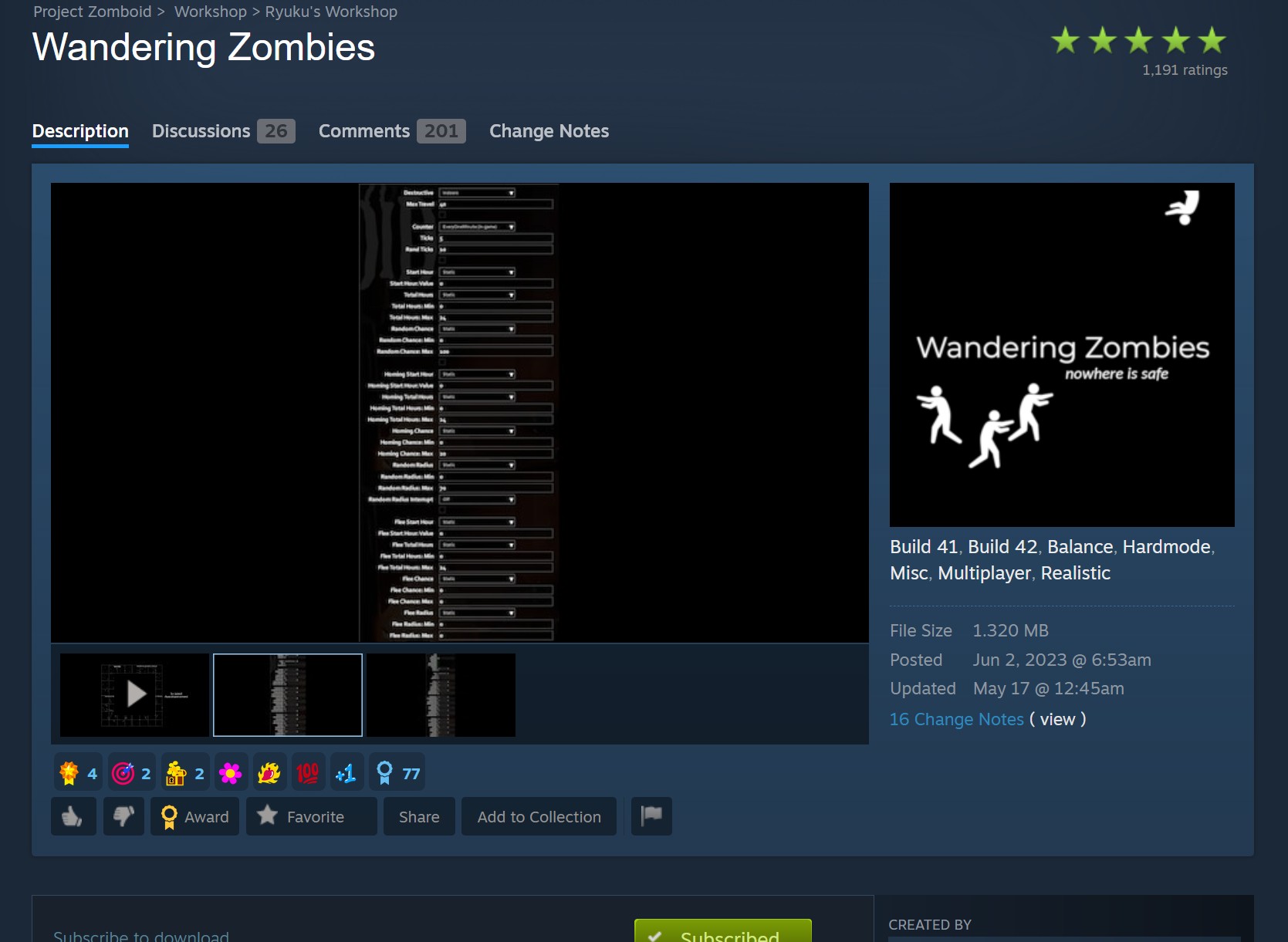This screenshot has height=942, width=1288.
Task: Click the Wandering Zombies mod cover image
Action: (1062, 355)
